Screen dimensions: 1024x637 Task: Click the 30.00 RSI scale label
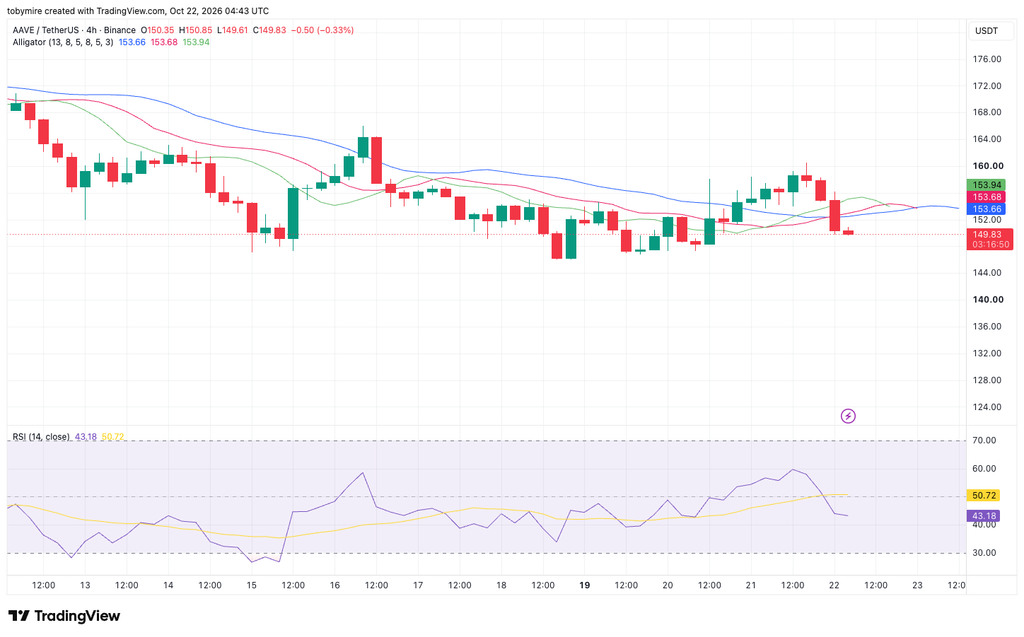[984, 553]
